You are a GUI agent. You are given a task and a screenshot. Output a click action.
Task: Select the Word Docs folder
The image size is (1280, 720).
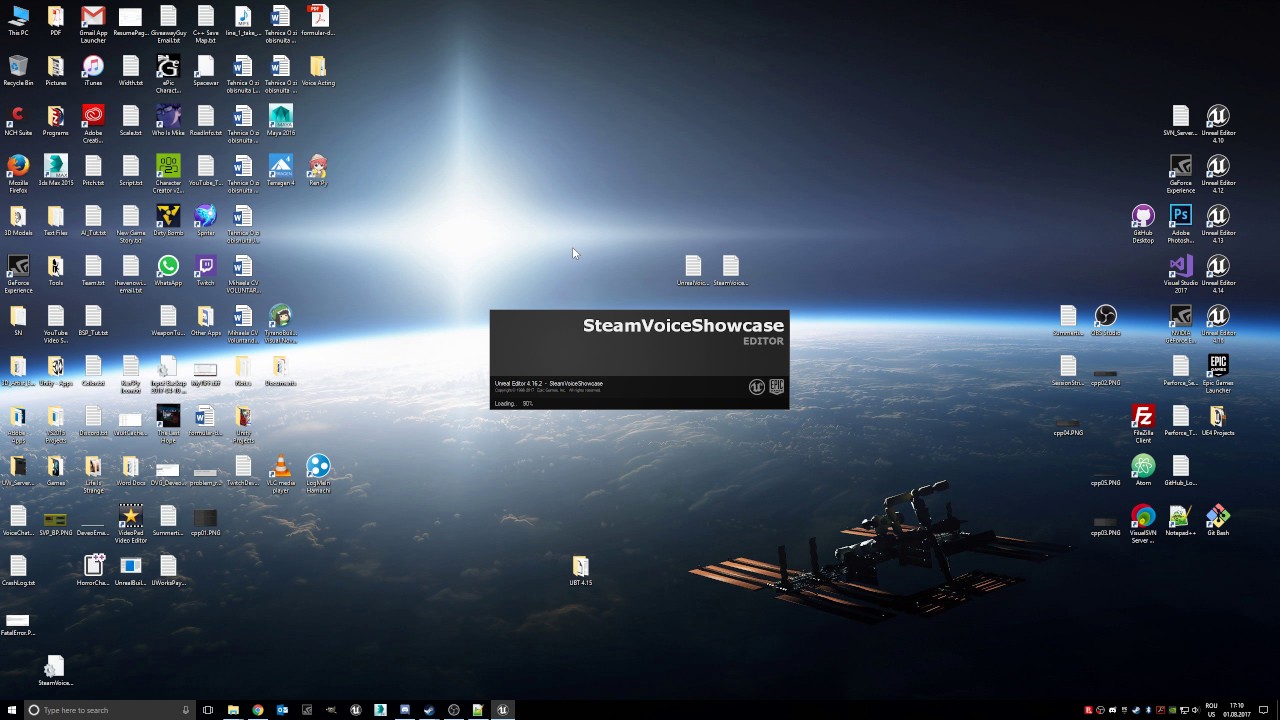[131, 471]
